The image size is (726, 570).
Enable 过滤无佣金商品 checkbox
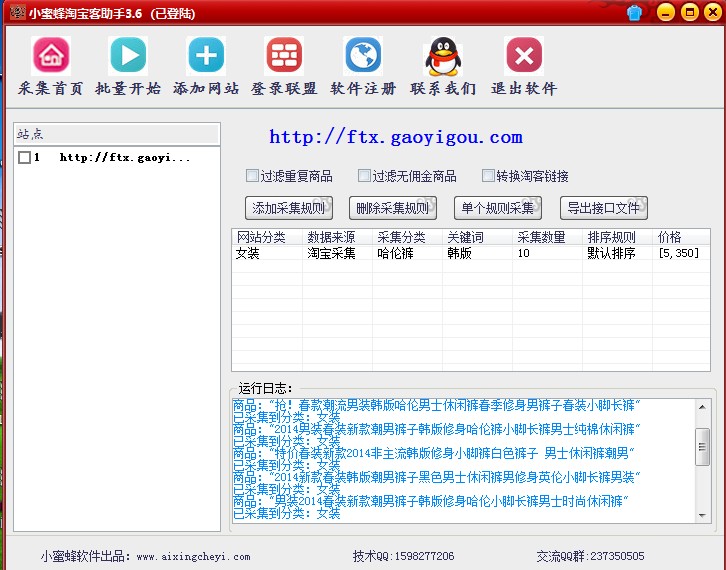[x=364, y=175]
